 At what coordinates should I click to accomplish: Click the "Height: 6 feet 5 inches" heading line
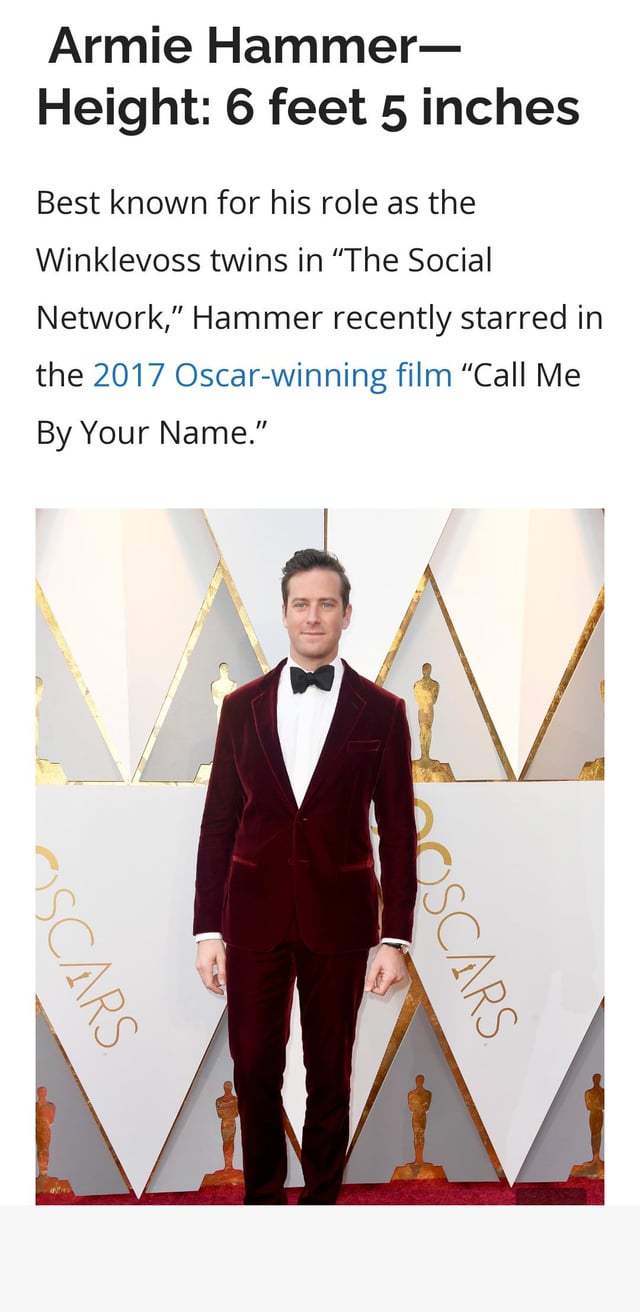[308, 108]
